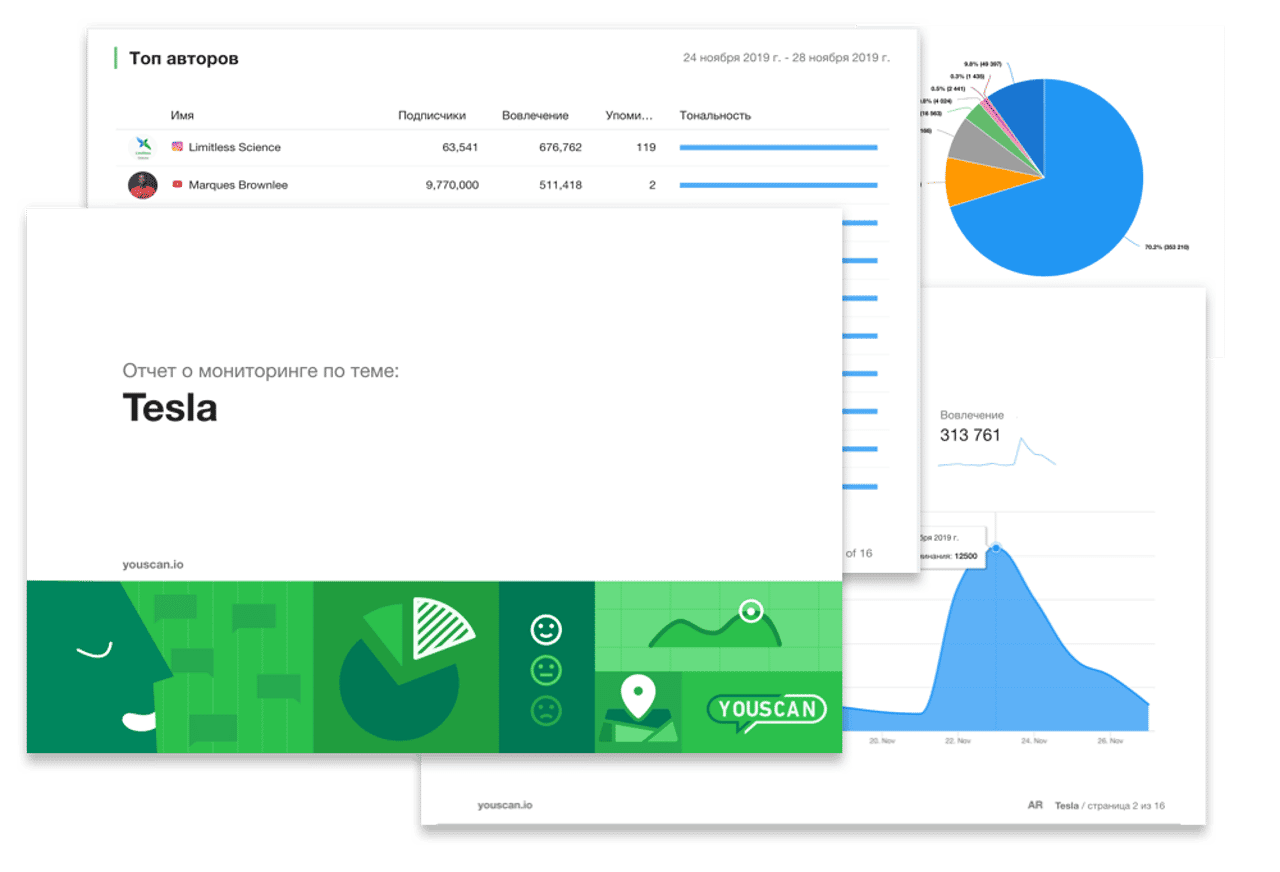Screen dimensions: 1280x872
Task: Click the peak data point on blue area chart
Action: click(996, 548)
